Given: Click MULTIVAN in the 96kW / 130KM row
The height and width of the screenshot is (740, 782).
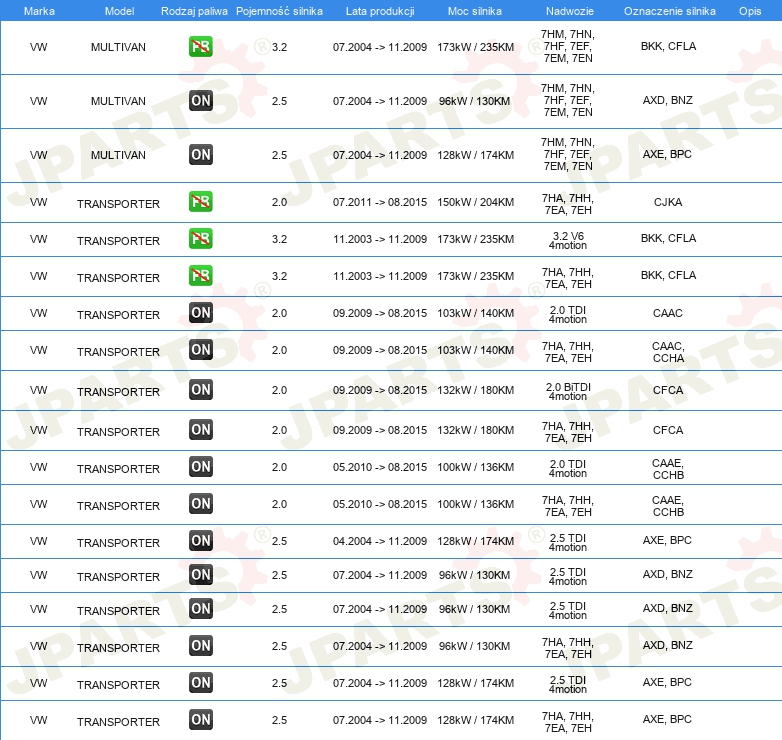Looking at the screenshot, I should click(118, 101).
